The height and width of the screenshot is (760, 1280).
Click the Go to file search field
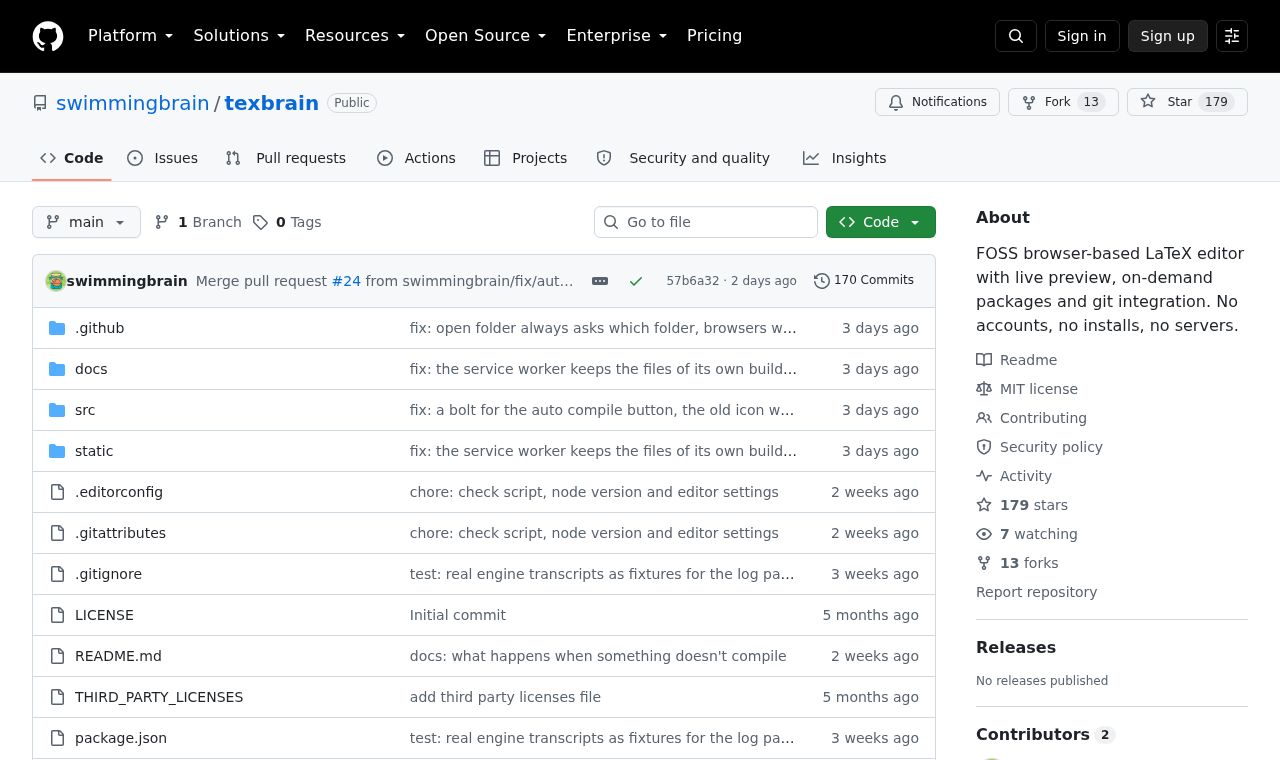(x=706, y=222)
